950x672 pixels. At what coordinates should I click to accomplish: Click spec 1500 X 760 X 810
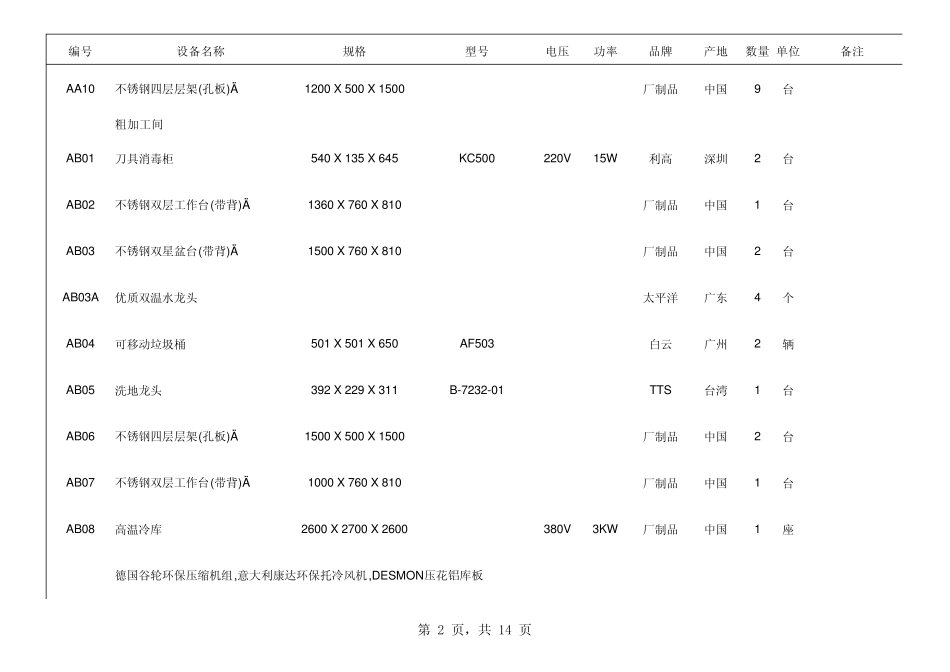354,251
